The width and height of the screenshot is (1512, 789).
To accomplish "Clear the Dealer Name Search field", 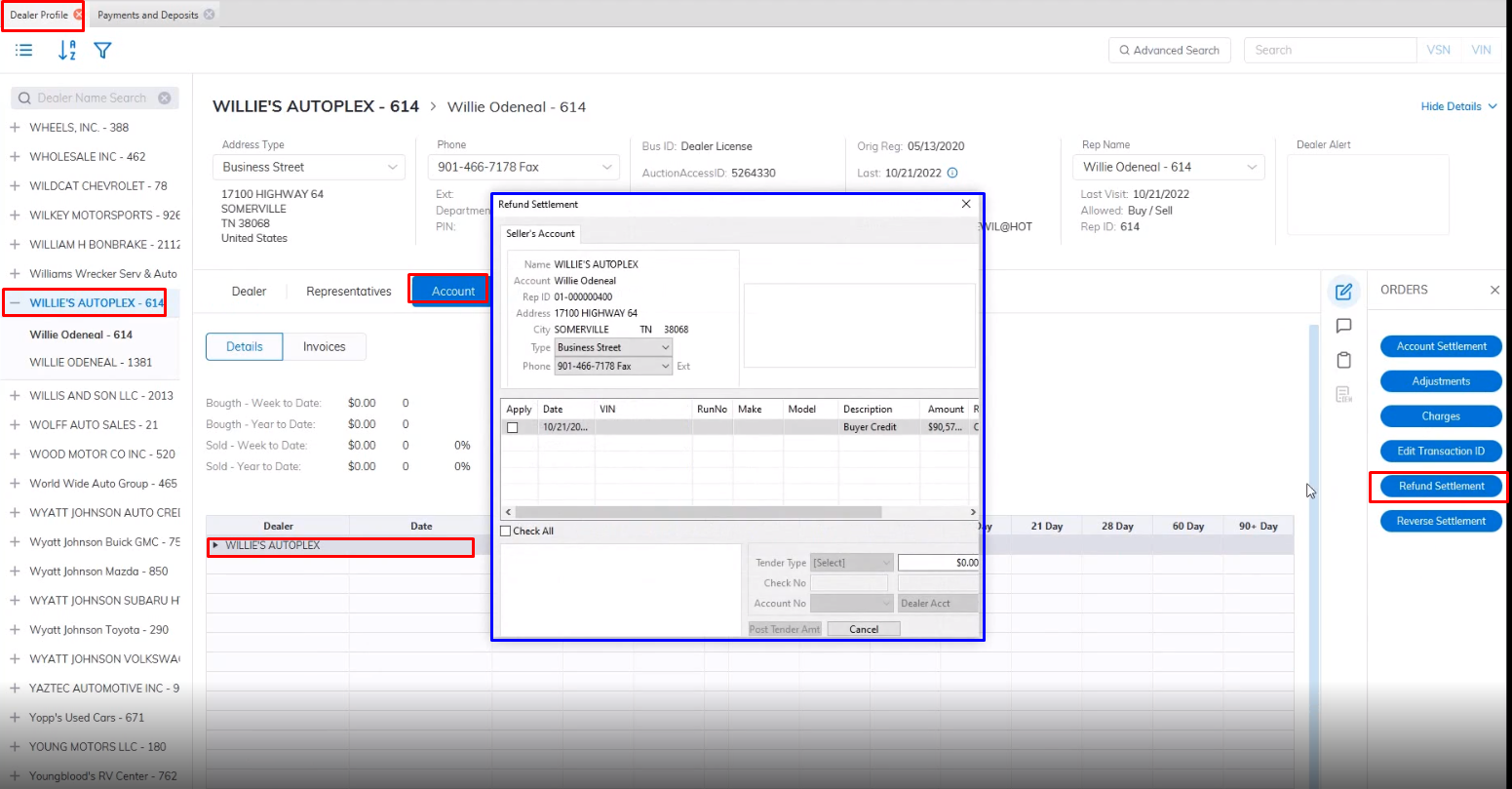I will 165,99.
